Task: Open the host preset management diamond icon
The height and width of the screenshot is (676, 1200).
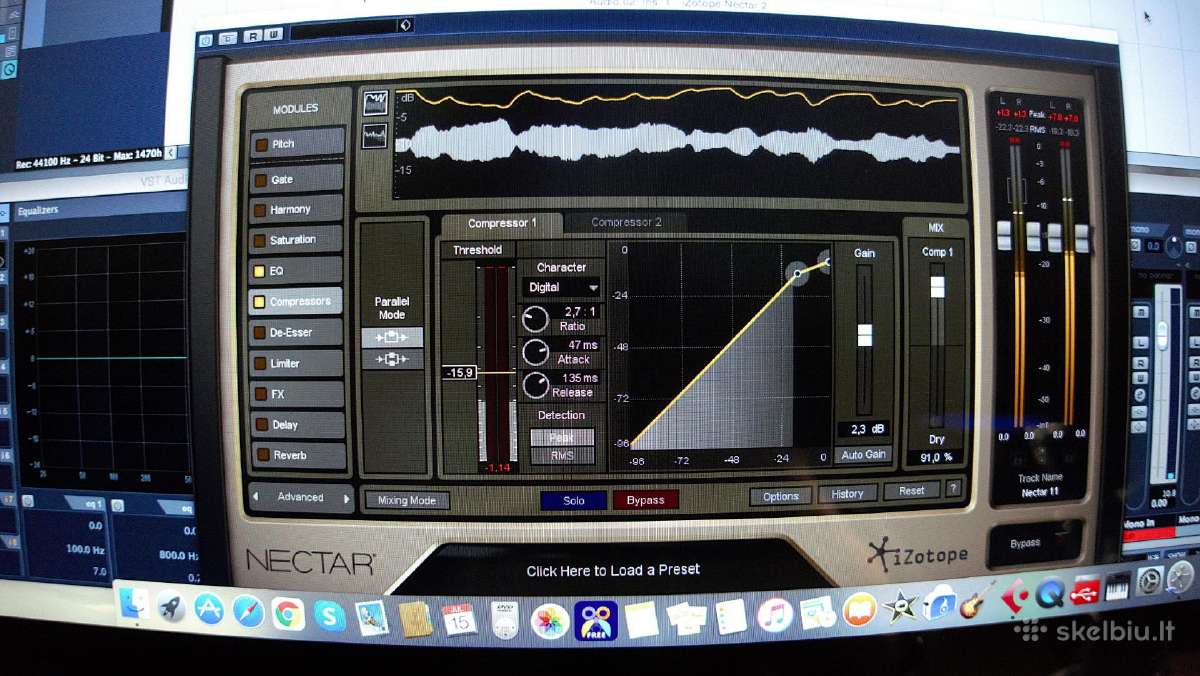Action: [405, 25]
